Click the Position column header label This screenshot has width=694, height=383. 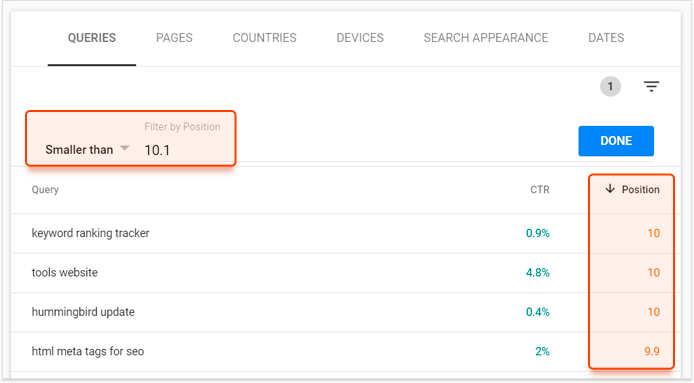pyautogui.click(x=640, y=190)
